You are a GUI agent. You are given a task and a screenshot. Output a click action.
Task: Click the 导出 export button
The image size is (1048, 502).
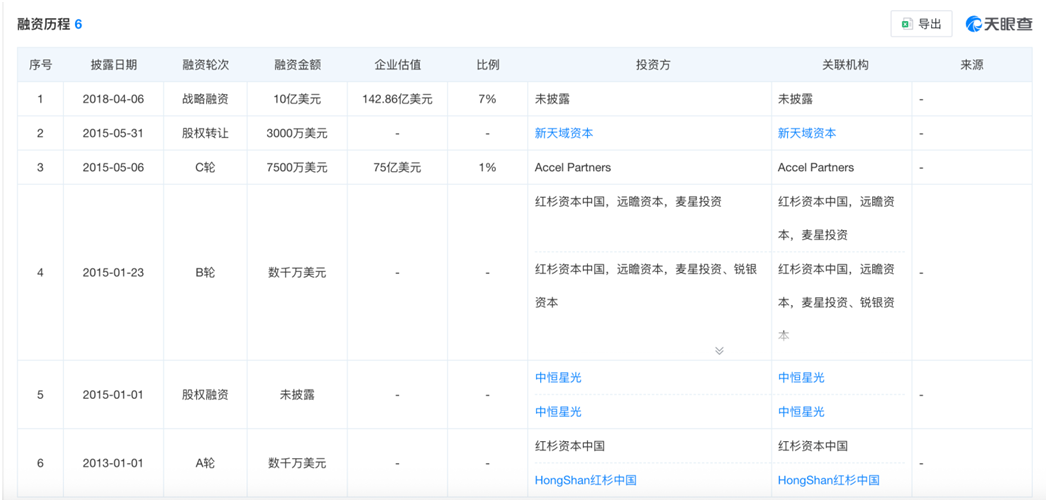click(x=921, y=24)
